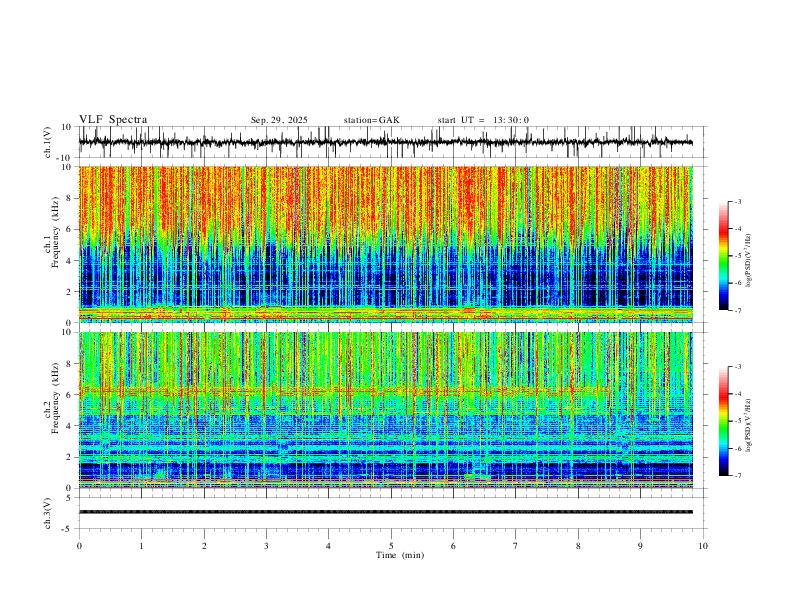Click the "2" tick on the time axis
Image resolution: width=792 pixels, height=612 pixels.
(x=204, y=546)
